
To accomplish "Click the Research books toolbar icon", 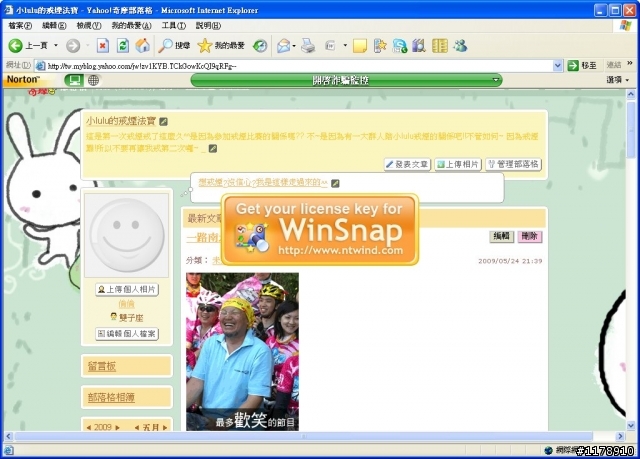I will point(419,46).
